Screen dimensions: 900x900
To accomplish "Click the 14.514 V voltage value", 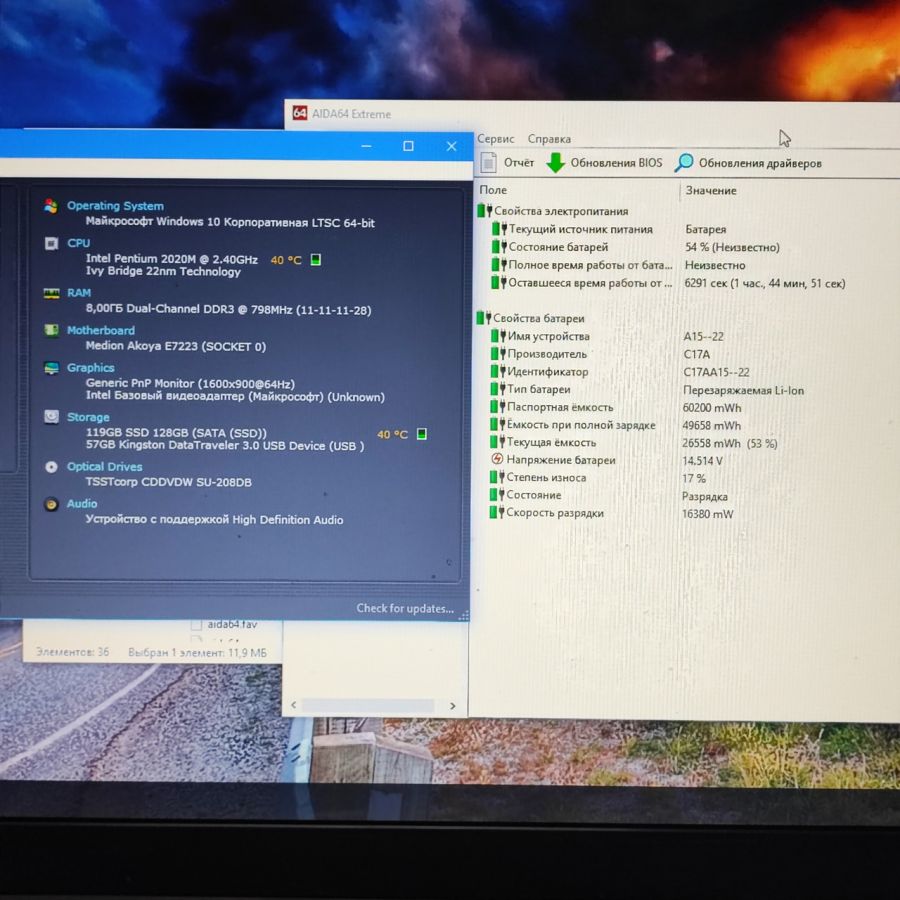I will click(x=702, y=460).
